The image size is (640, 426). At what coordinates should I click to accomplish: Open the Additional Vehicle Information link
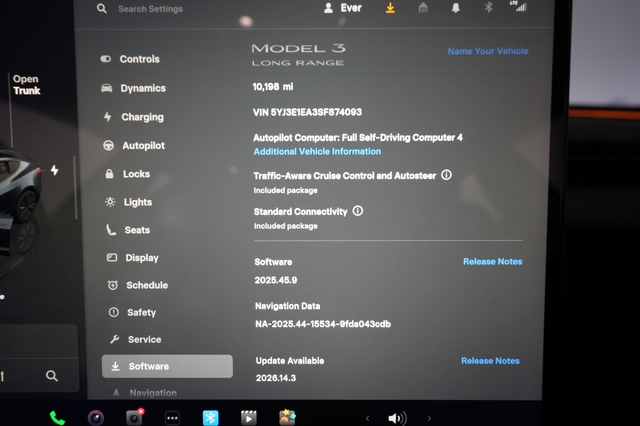click(317, 152)
